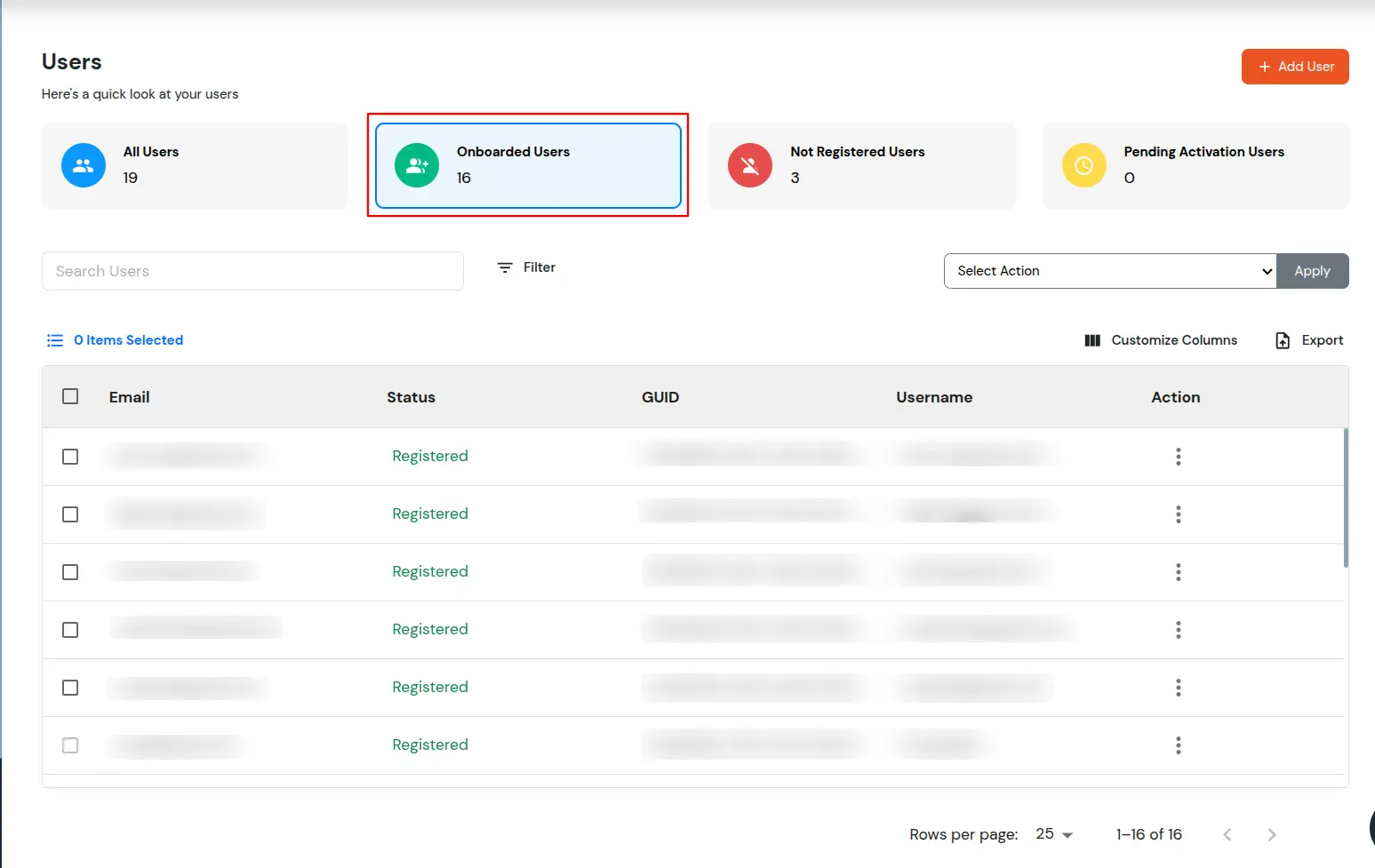This screenshot has height=868, width=1375.
Task: Click the Add User button
Action: click(x=1295, y=66)
